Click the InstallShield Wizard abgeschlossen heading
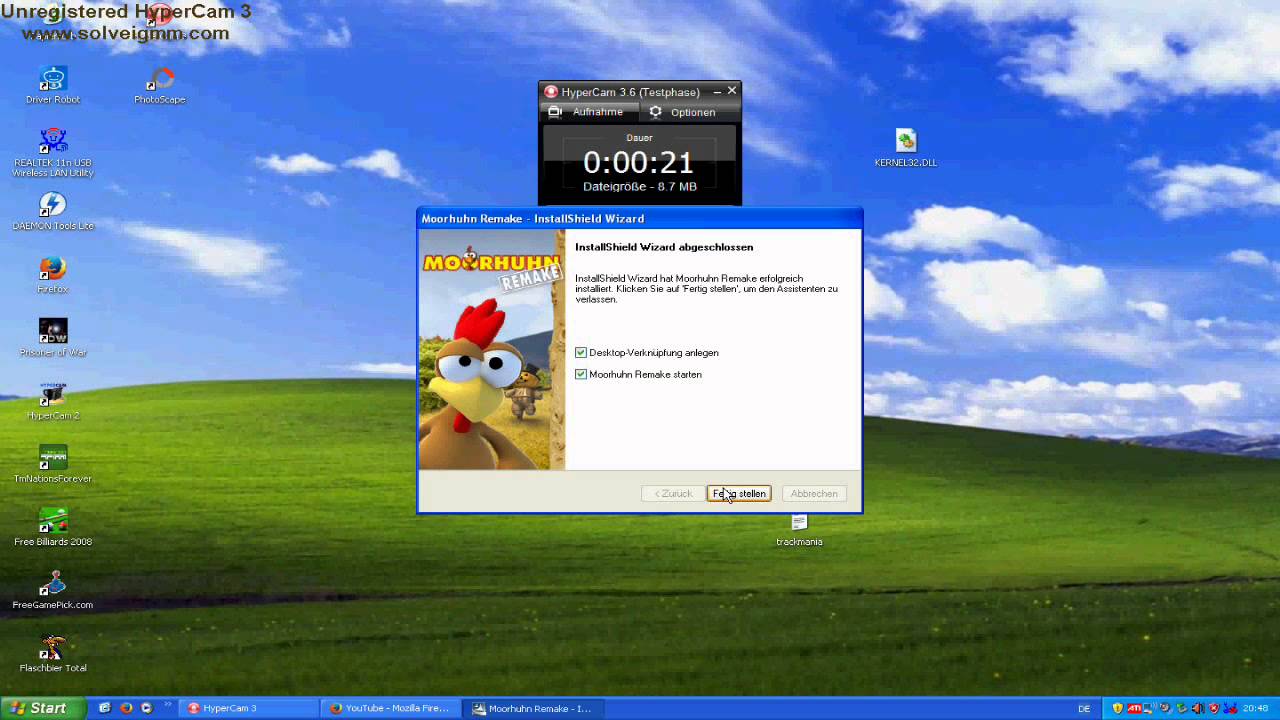 tap(664, 247)
